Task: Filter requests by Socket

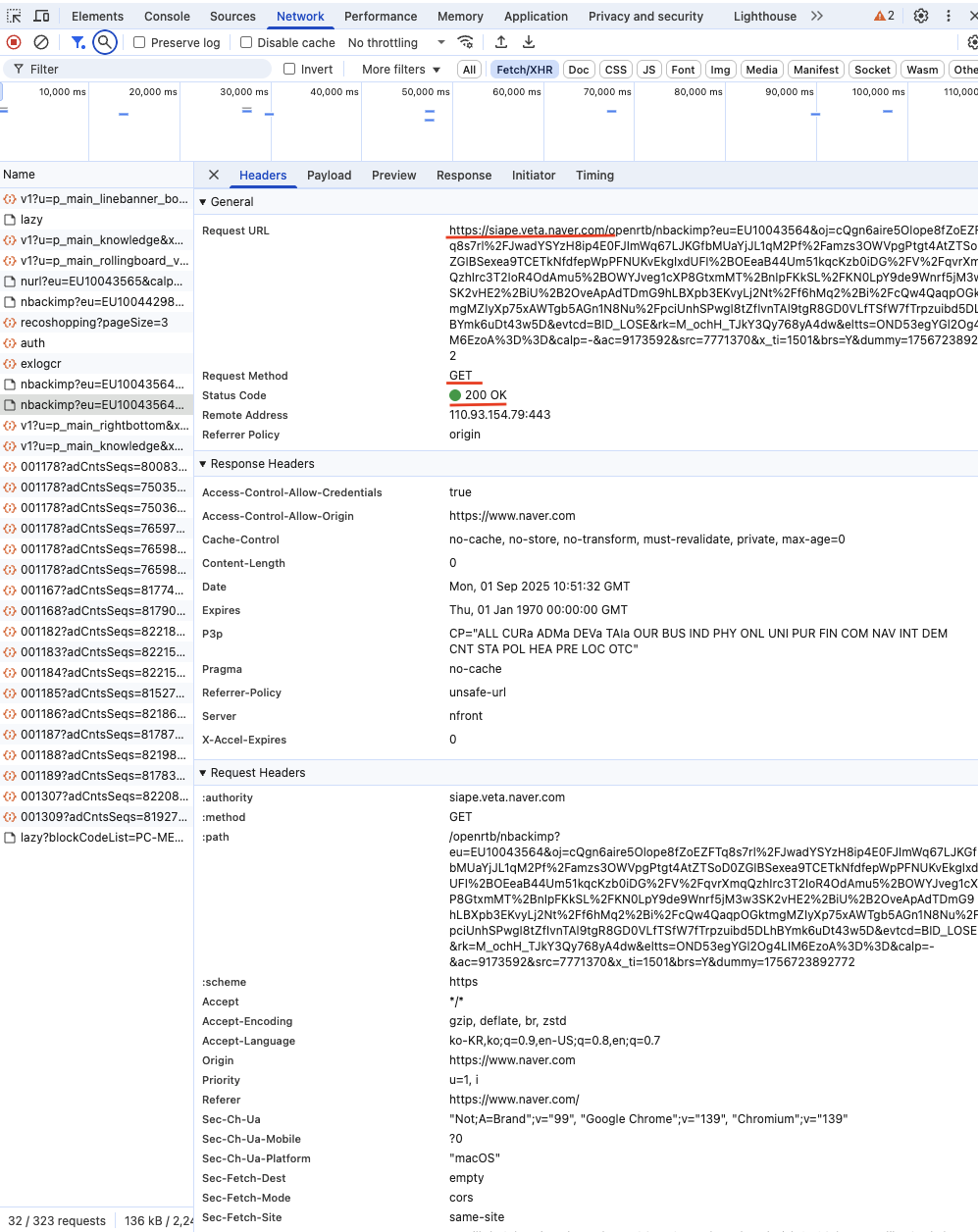Action: tap(872, 69)
